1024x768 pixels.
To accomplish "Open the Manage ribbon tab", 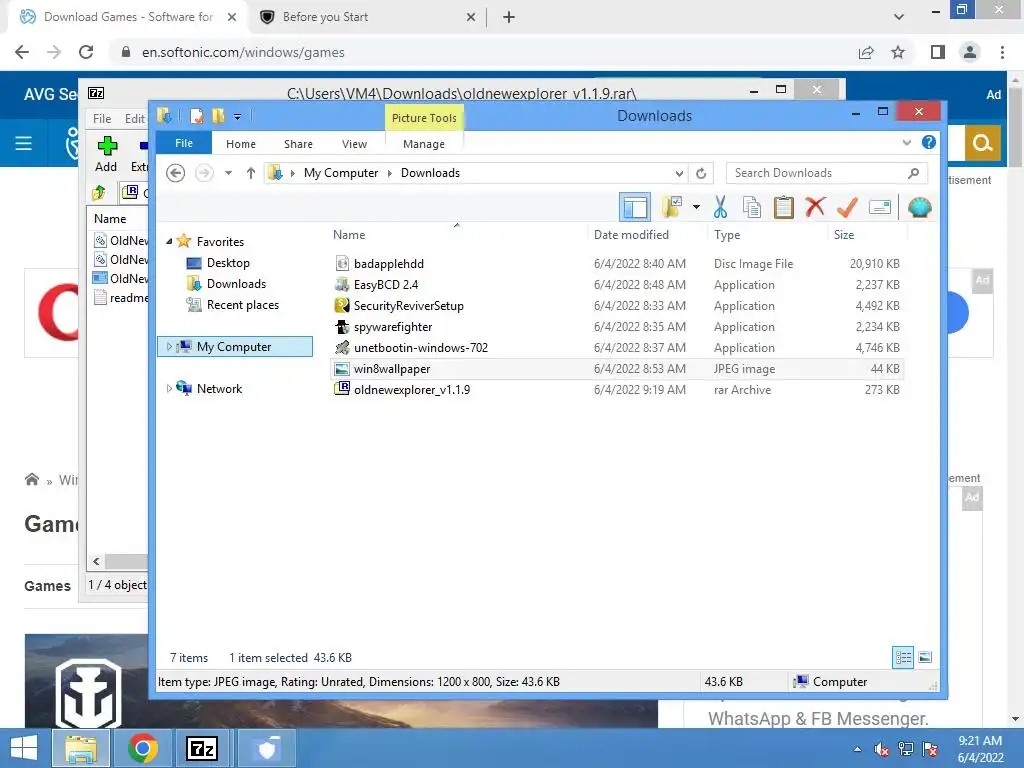I will 424,144.
